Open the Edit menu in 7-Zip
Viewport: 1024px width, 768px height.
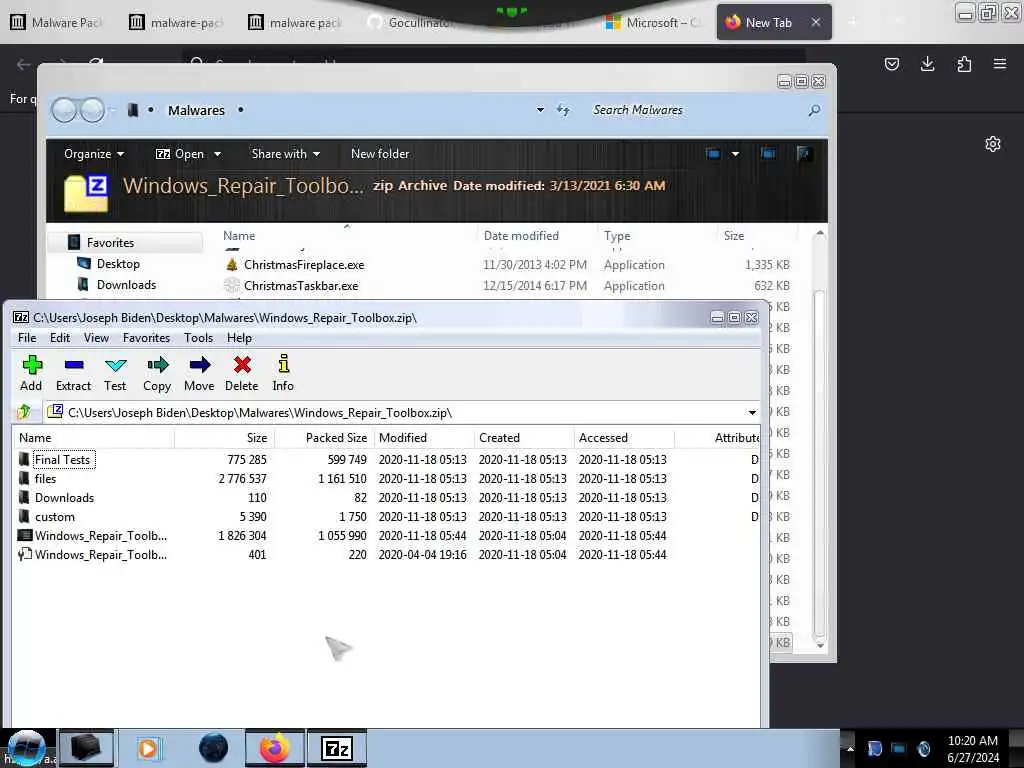59,338
